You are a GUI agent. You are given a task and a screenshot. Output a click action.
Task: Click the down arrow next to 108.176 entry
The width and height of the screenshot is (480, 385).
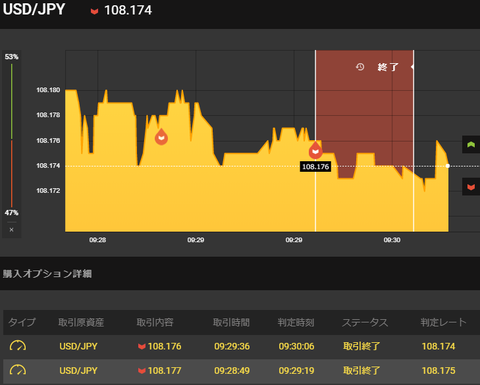pos(142,347)
